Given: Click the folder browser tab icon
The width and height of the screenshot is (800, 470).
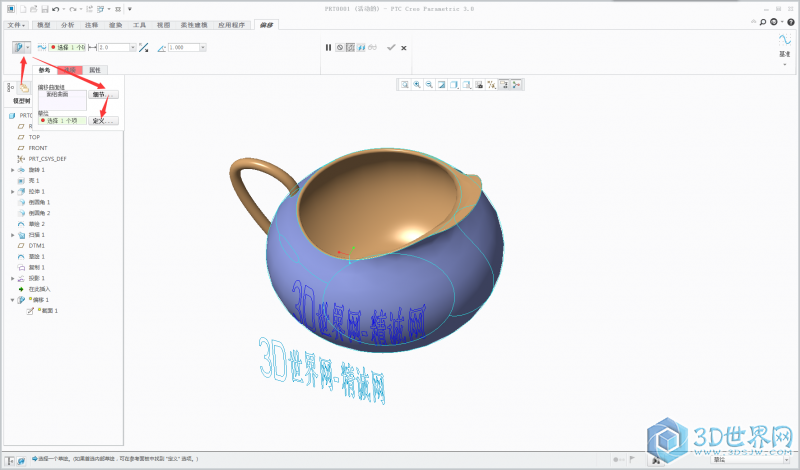Looking at the screenshot, I should 24,88.
